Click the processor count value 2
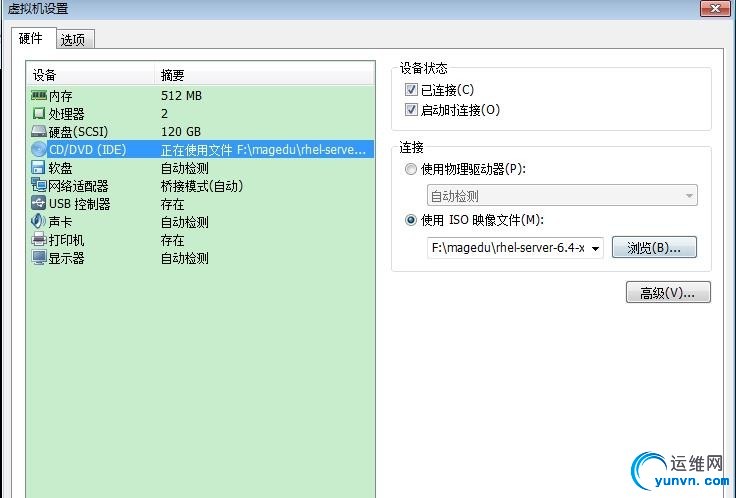This screenshot has width=736, height=498. click(164, 114)
